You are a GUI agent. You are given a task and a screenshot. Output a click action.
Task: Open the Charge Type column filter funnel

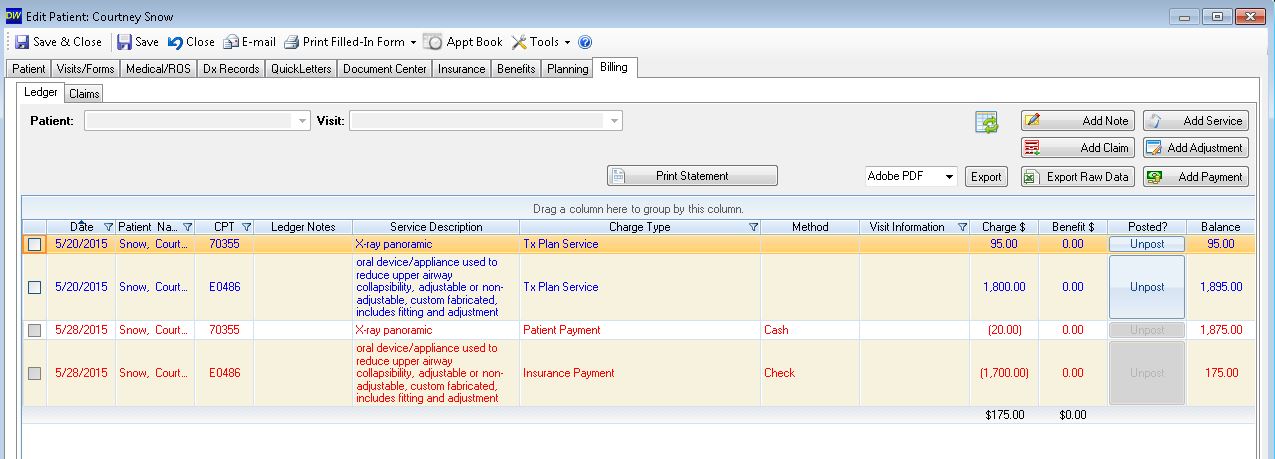coord(754,227)
